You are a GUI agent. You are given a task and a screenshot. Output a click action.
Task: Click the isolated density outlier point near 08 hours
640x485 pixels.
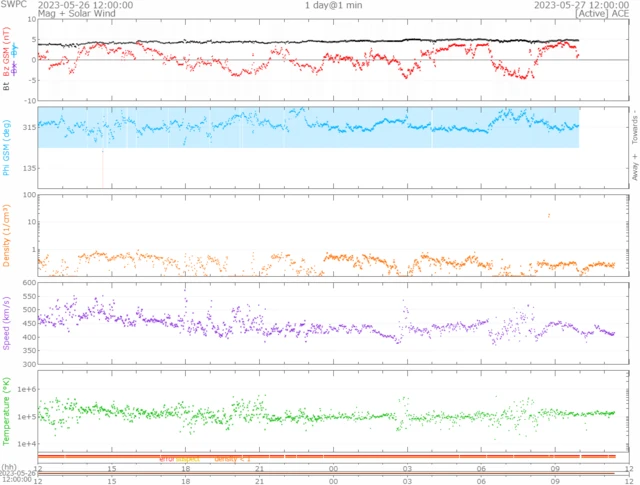click(x=548, y=215)
